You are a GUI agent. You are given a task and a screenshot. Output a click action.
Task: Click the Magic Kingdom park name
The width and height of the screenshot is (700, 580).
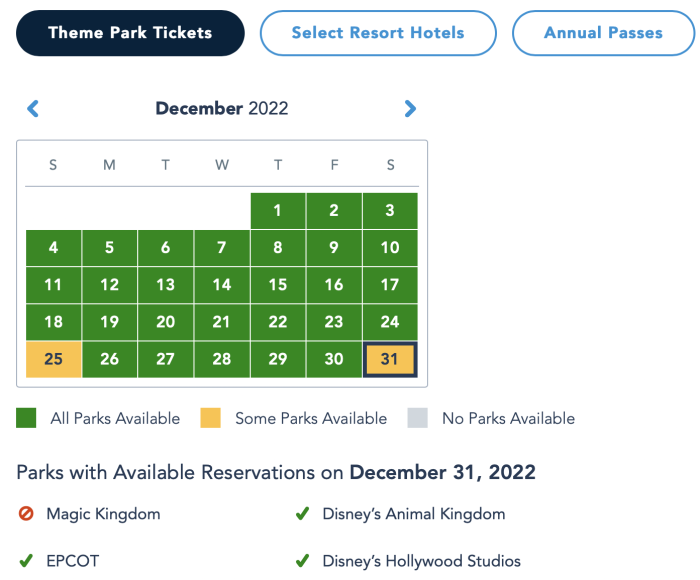[103, 514]
